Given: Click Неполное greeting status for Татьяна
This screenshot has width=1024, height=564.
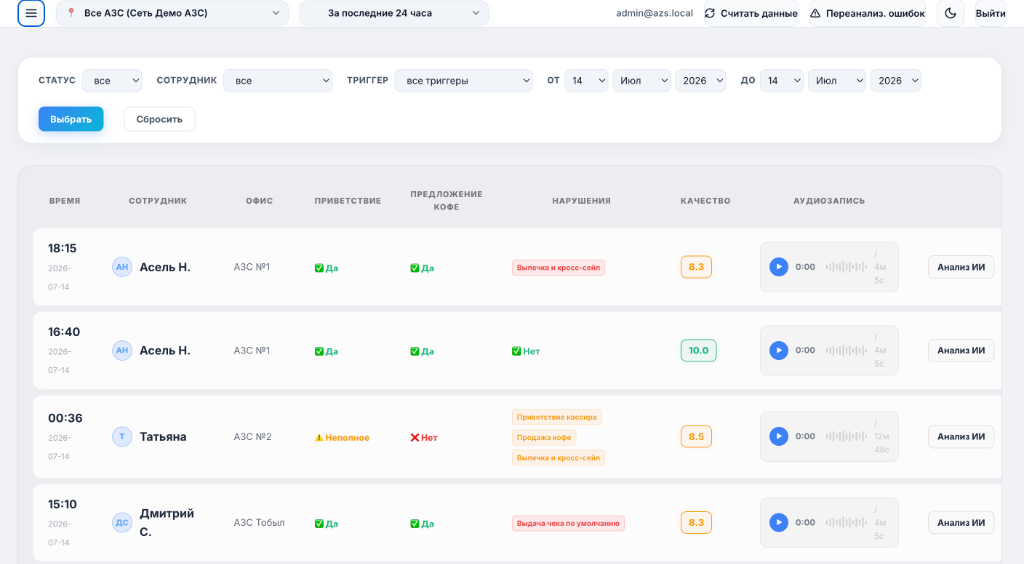Looking at the screenshot, I should click(x=342, y=438).
